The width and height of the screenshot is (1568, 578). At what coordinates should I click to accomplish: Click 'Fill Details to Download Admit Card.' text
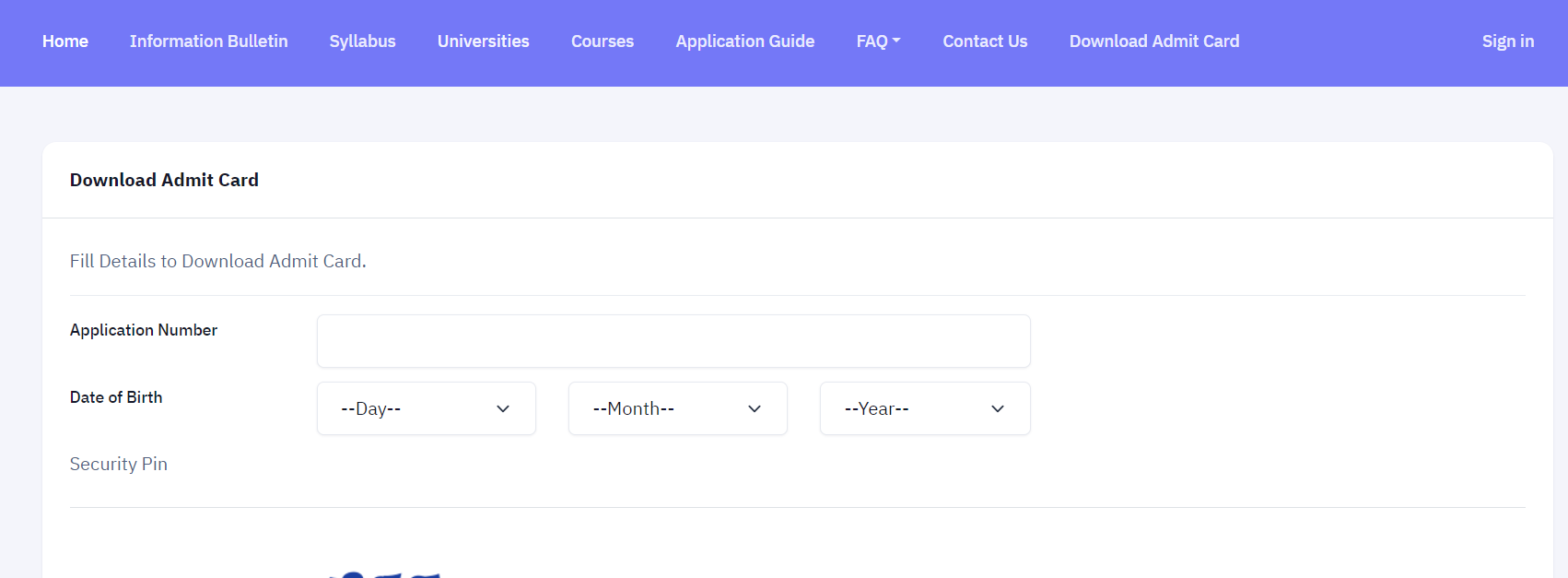click(218, 261)
